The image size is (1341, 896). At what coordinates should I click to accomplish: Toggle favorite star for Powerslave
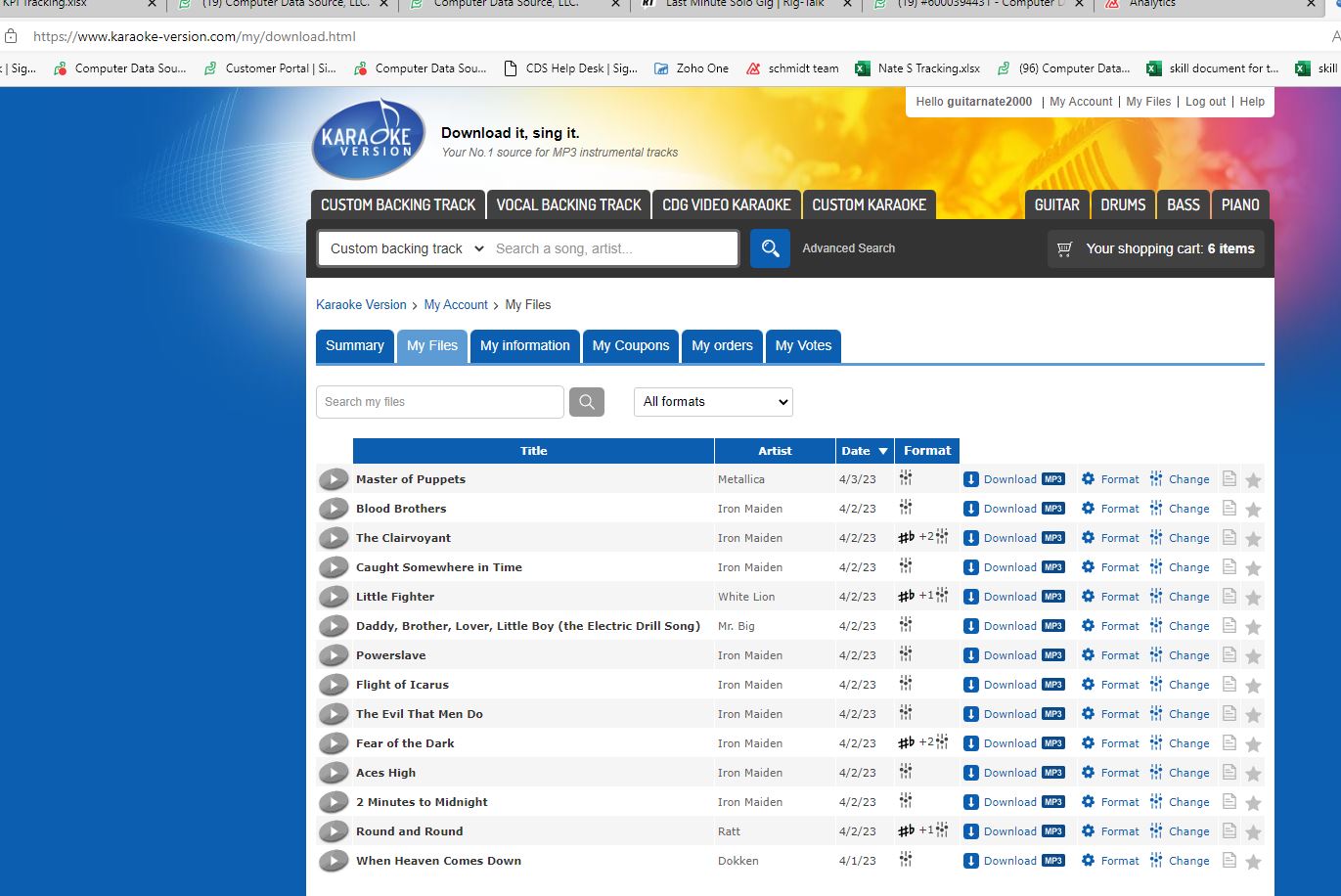1253,656
